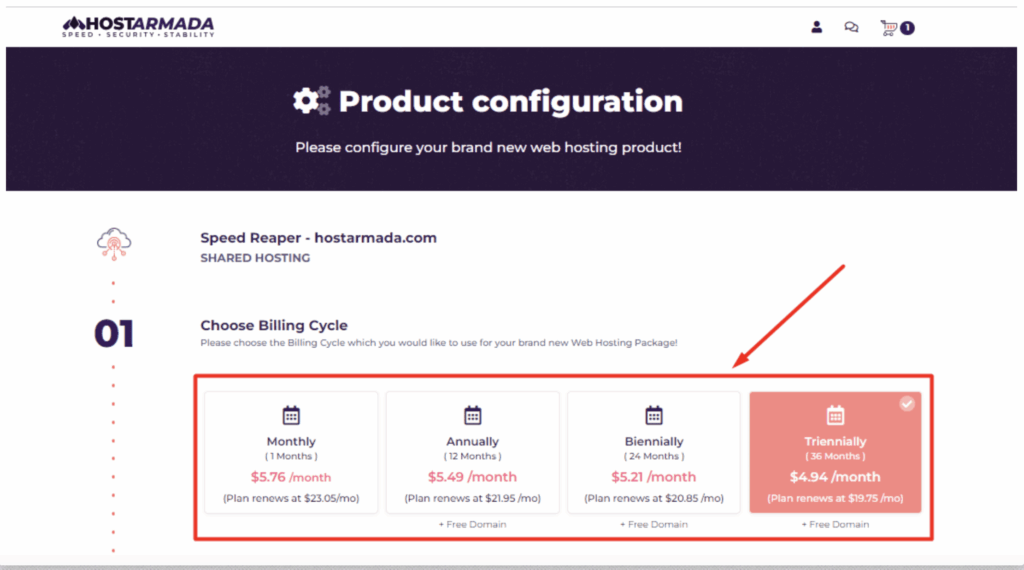Click the Triennially calendar icon

(835, 415)
